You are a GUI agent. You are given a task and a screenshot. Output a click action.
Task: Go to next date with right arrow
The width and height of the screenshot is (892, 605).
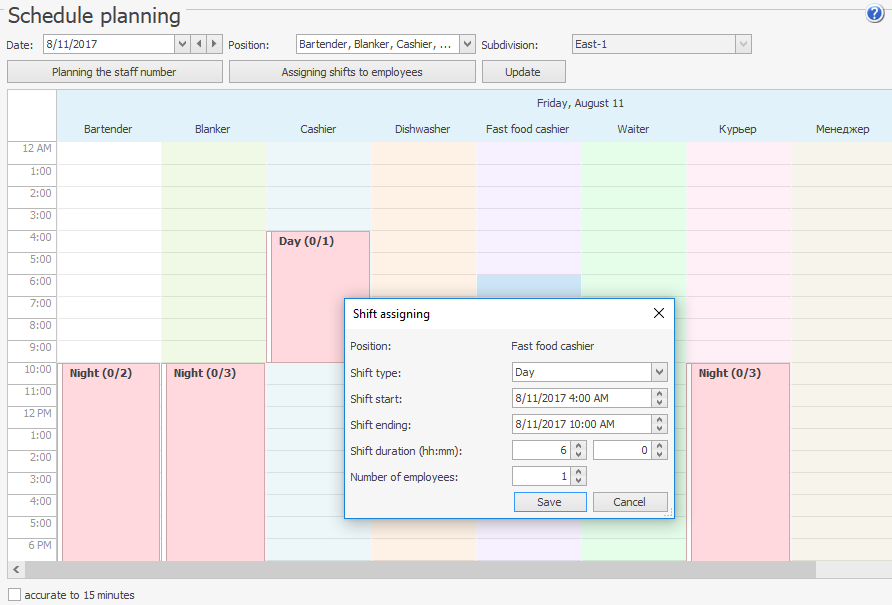[x=214, y=44]
